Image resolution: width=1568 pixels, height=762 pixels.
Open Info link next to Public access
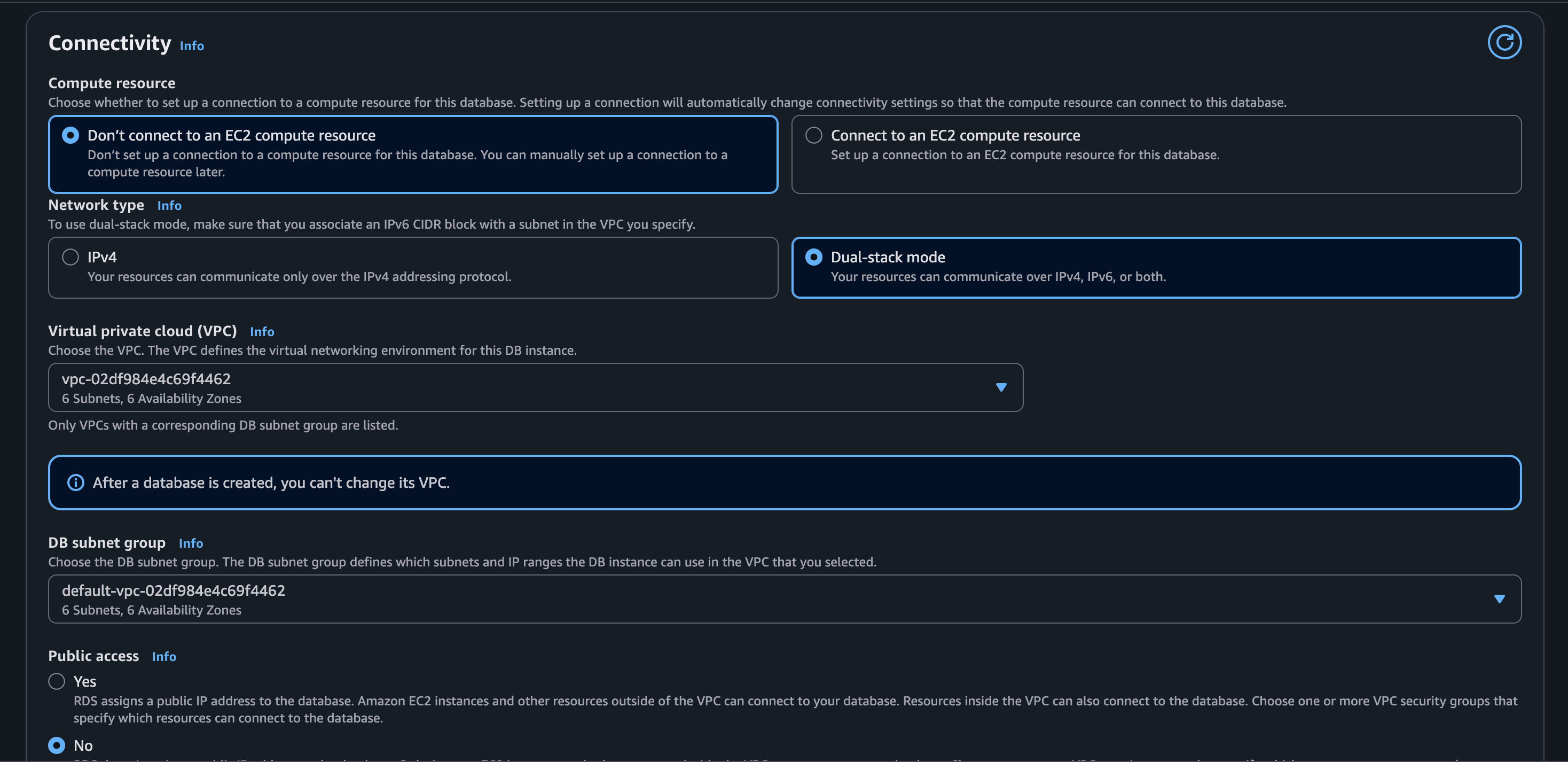[164, 657]
